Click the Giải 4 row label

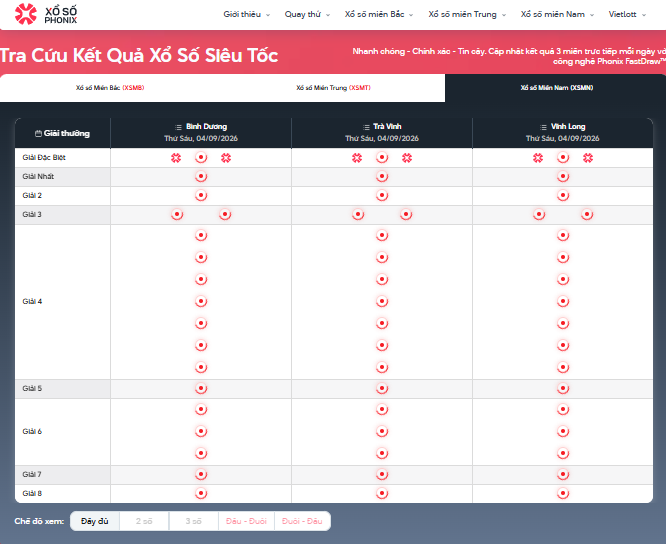click(32, 302)
